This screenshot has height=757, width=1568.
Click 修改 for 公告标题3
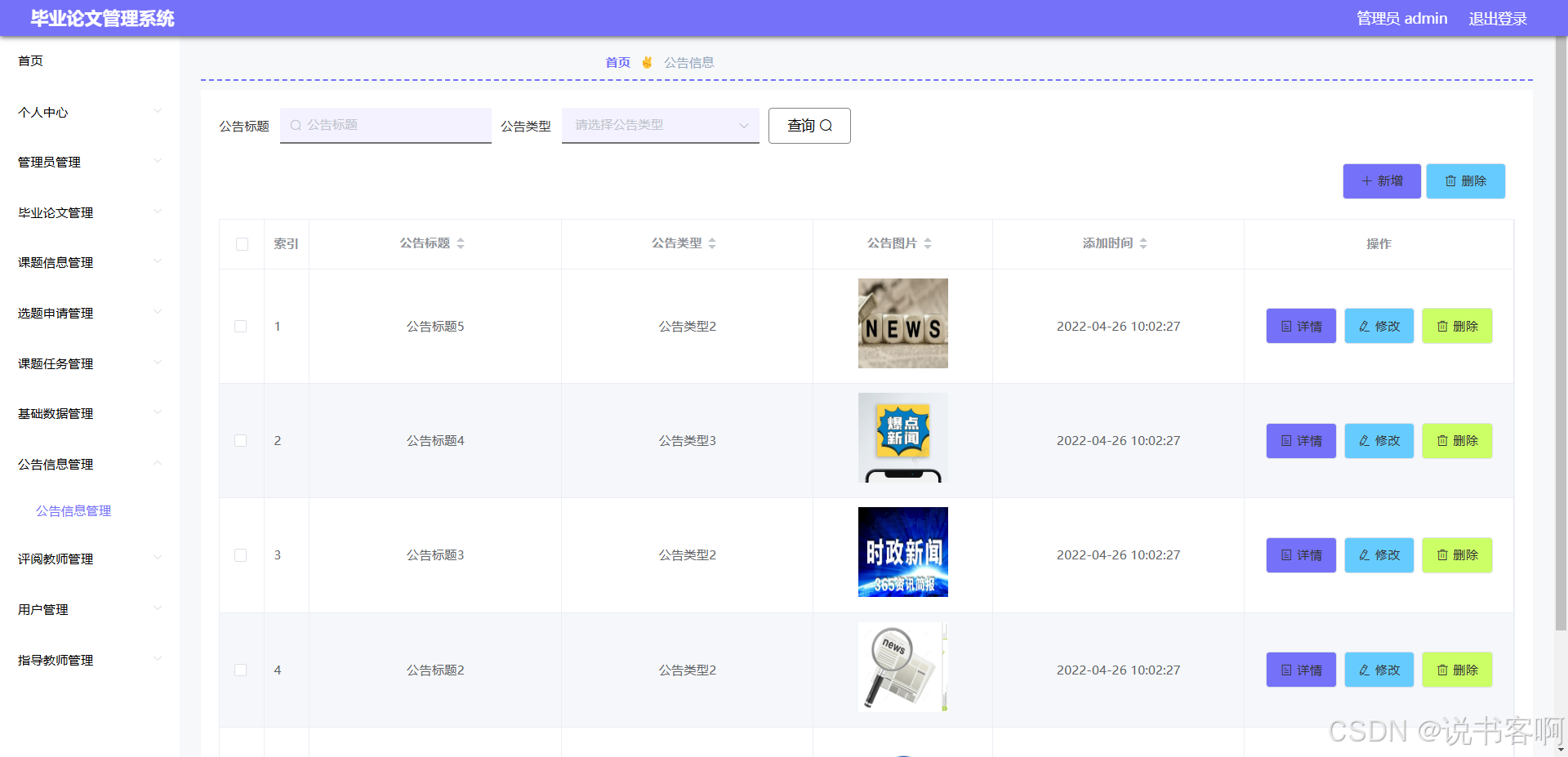coord(1379,555)
